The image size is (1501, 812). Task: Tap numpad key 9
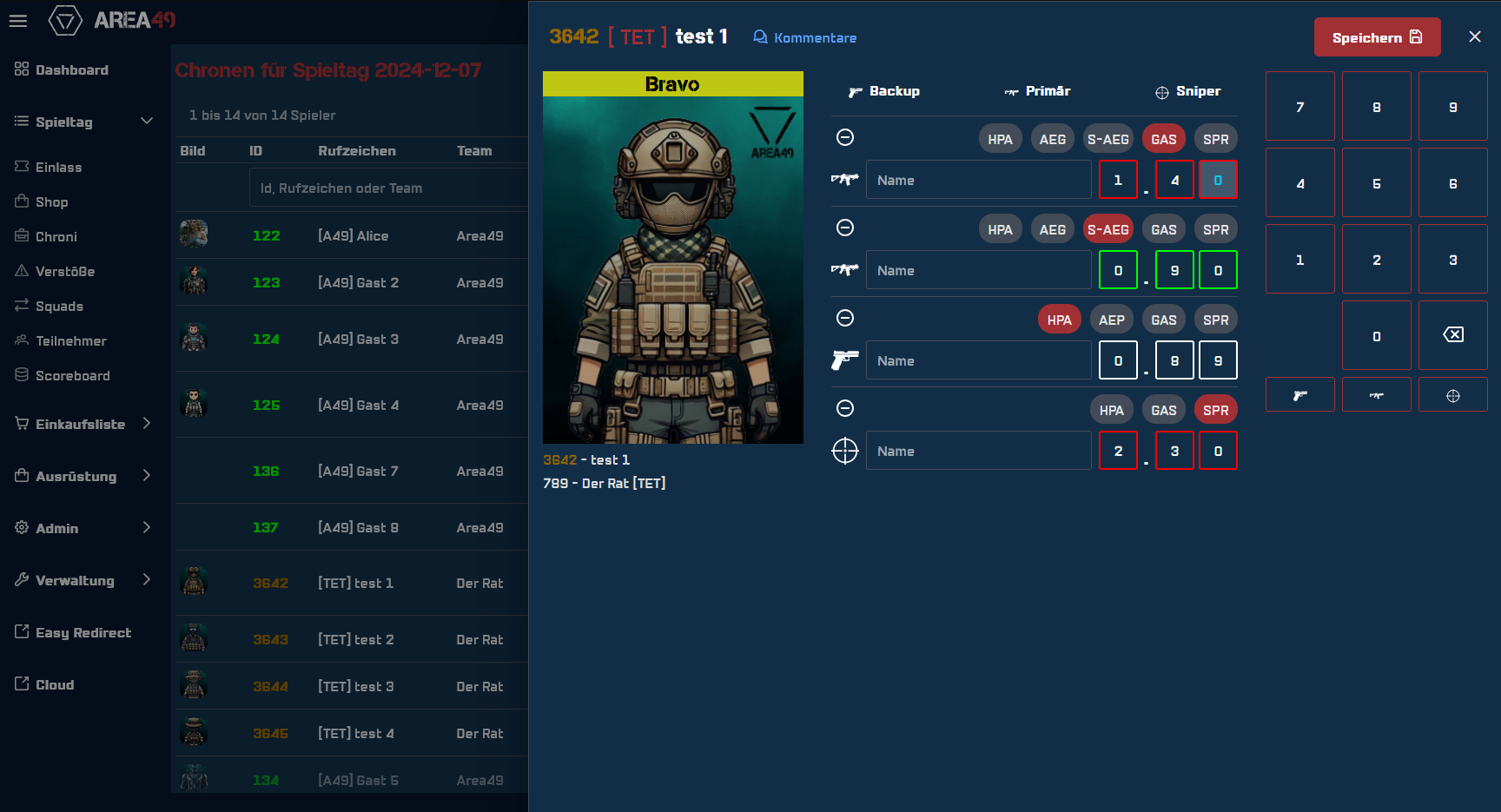point(1453,106)
